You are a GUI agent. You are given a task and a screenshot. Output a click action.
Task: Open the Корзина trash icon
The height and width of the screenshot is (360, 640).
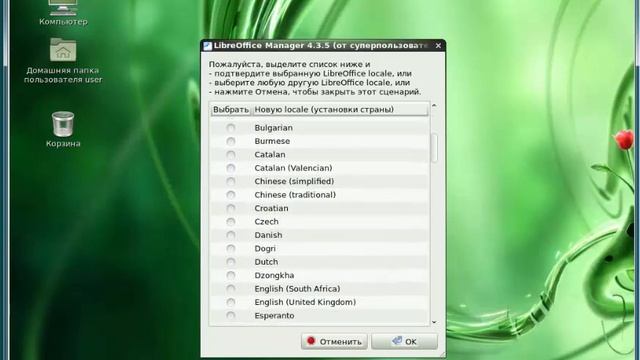pyautogui.click(x=63, y=124)
